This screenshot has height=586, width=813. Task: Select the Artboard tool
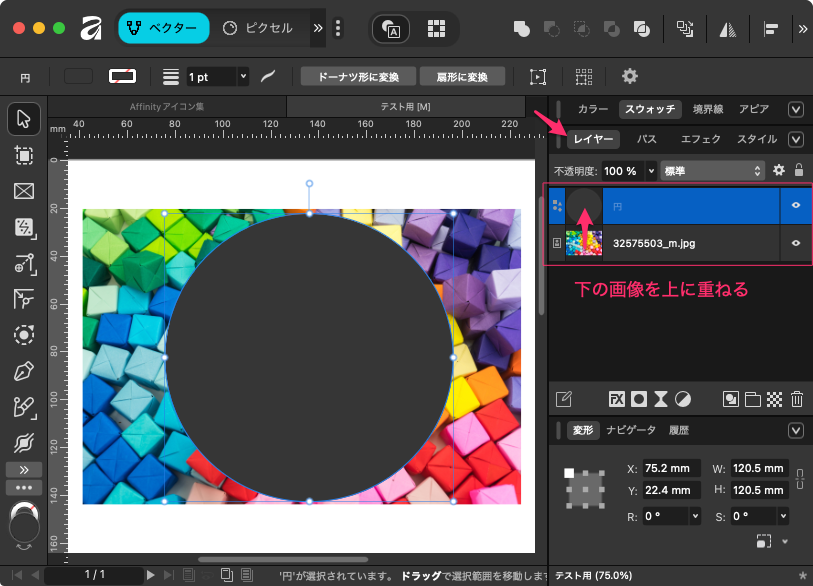[x=23, y=155]
